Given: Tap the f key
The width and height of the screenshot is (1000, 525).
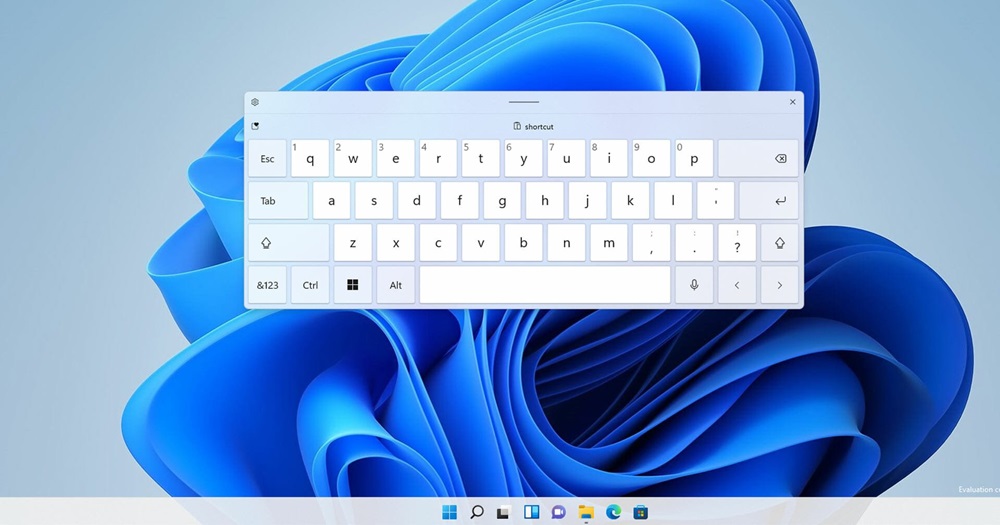Looking at the screenshot, I should point(460,201).
